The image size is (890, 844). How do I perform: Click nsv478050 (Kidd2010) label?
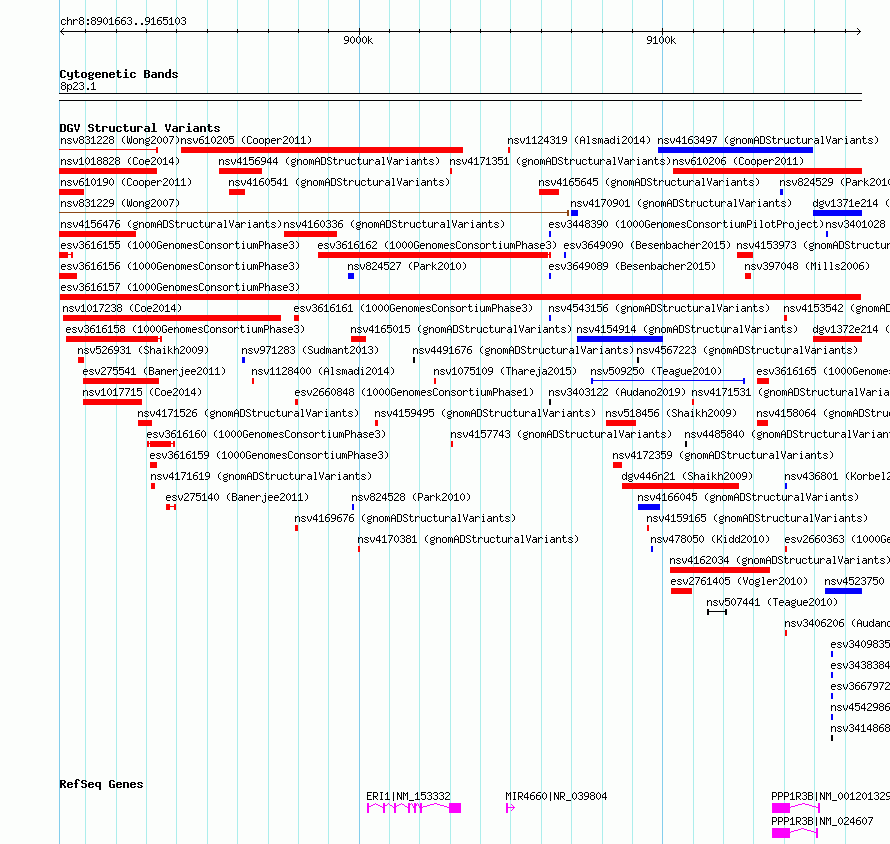click(x=710, y=539)
